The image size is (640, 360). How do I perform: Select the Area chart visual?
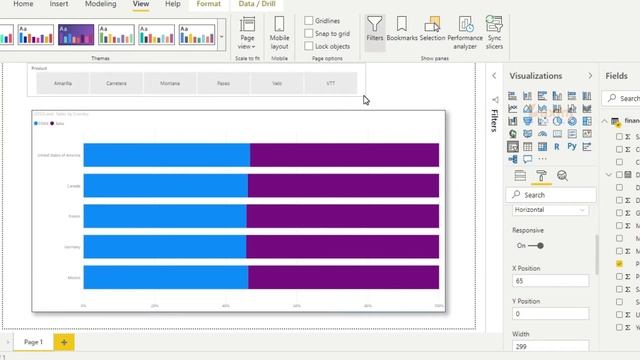(x=527, y=109)
